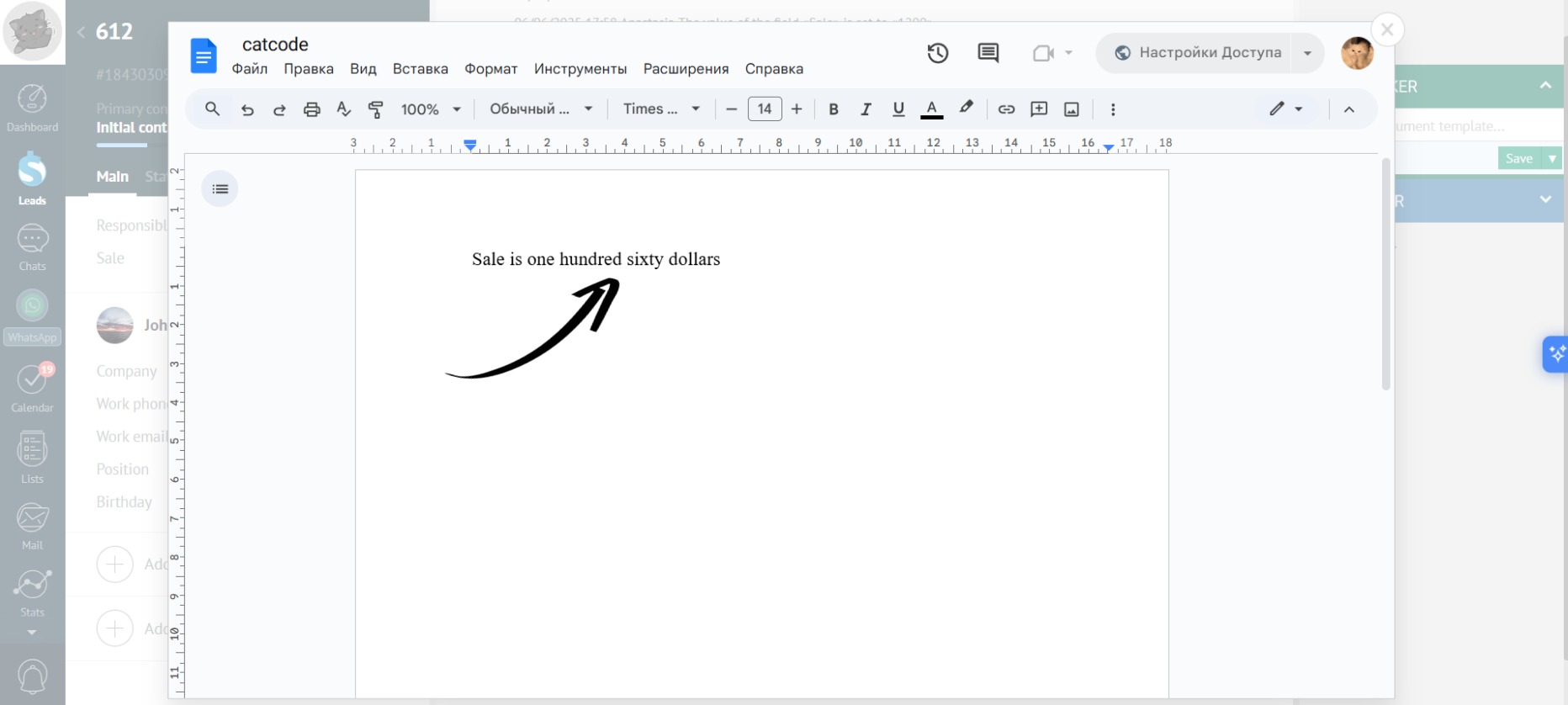Open the text color picker
This screenshot has height=705, width=1568.
point(931,109)
